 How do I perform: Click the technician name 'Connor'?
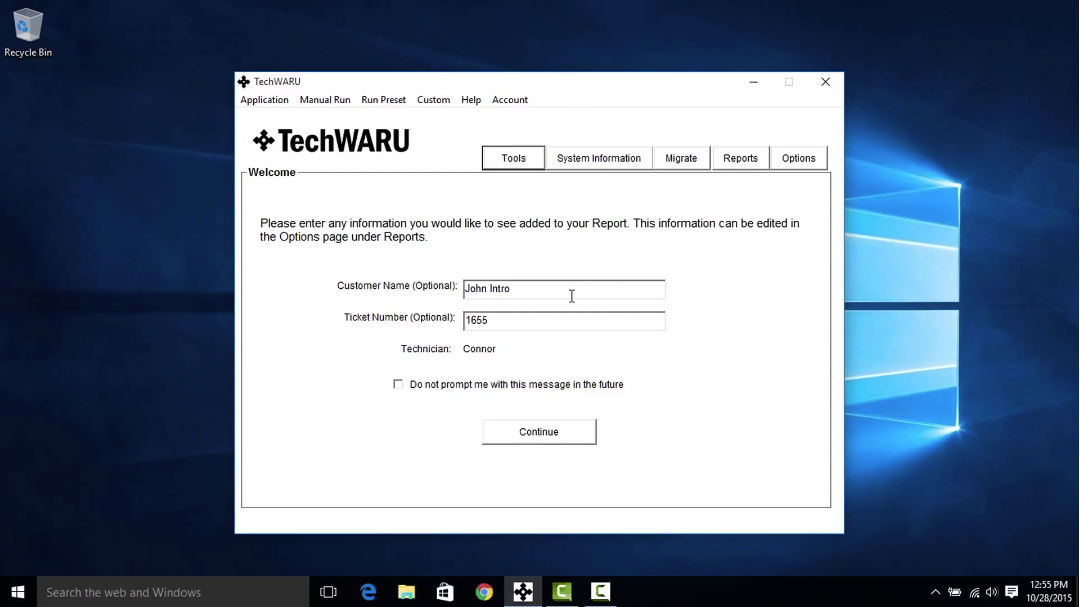pos(479,349)
